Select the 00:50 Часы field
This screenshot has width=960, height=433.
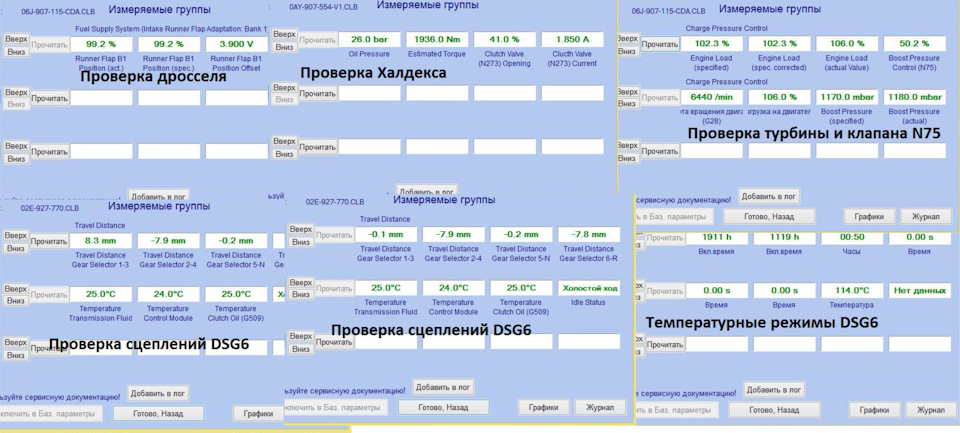click(x=852, y=238)
